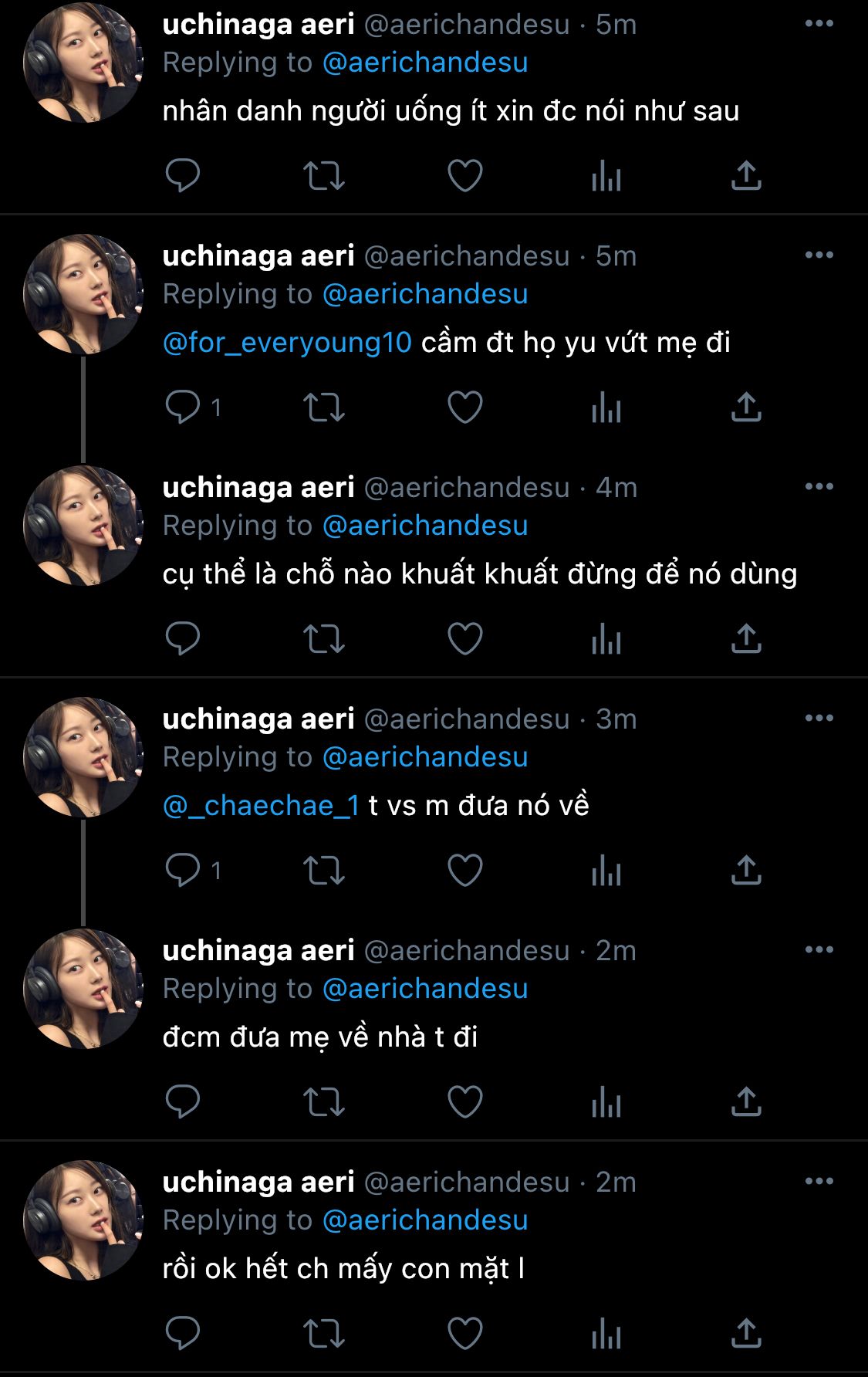Reply to the 'nhân danh người uống' tweet

(183, 176)
